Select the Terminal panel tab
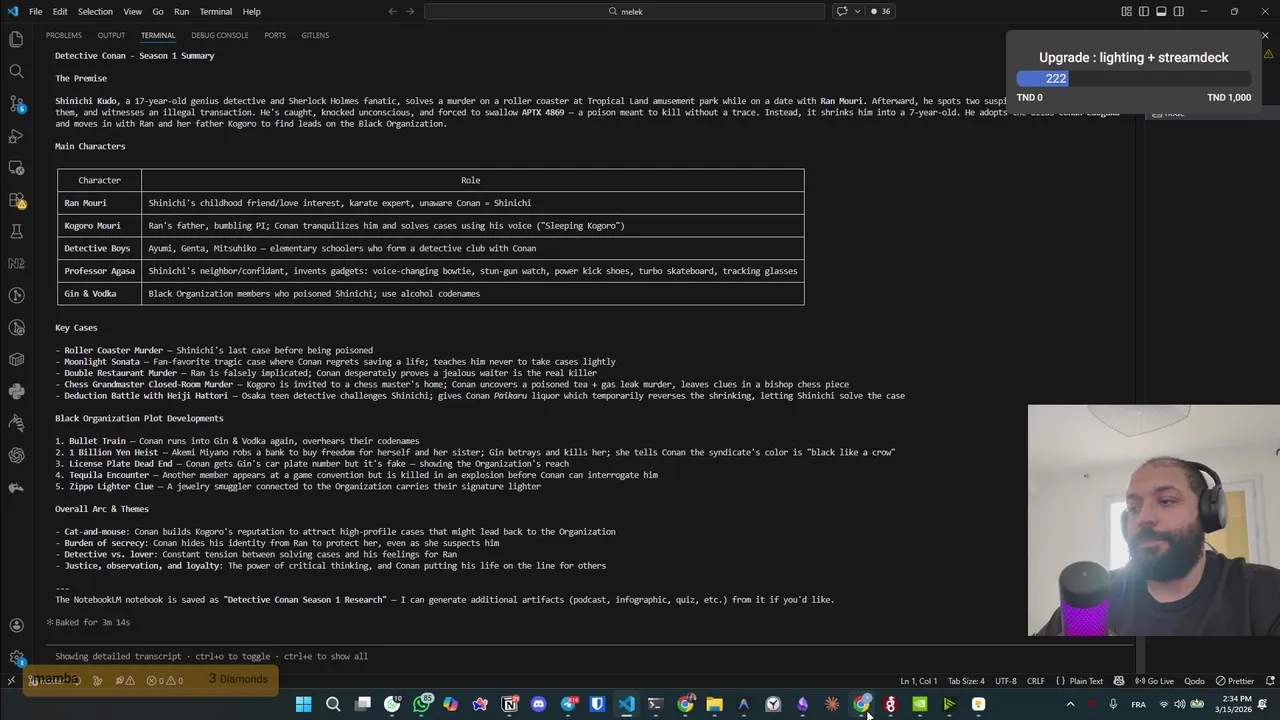 158,35
